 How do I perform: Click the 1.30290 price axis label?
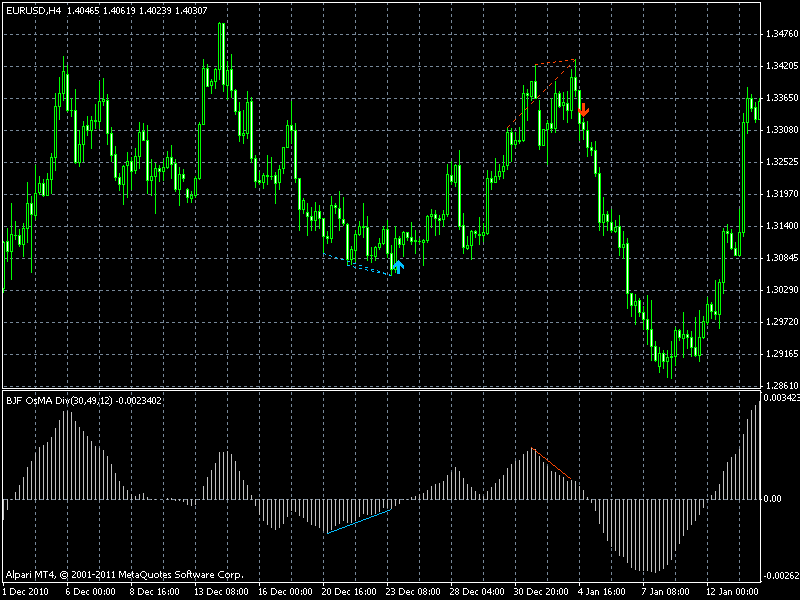[781, 290]
